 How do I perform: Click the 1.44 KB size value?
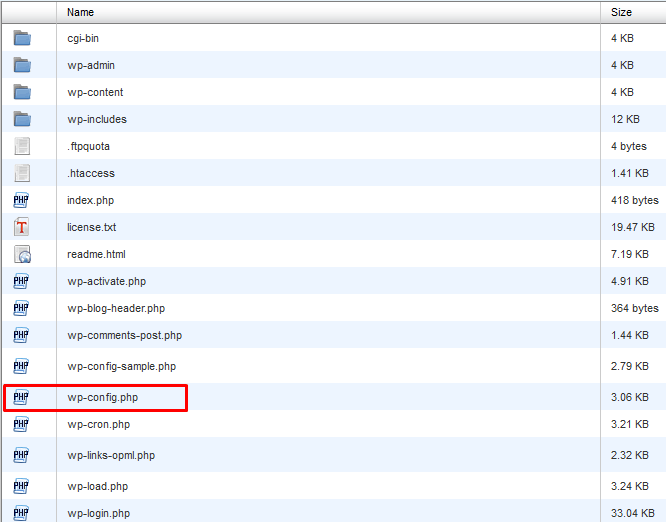pos(630,336)
